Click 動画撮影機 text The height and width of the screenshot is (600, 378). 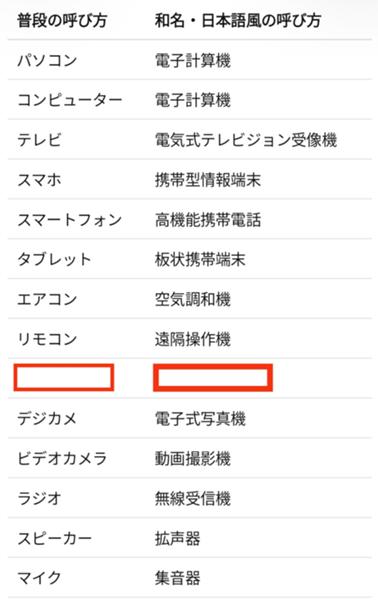click(192, 458)
